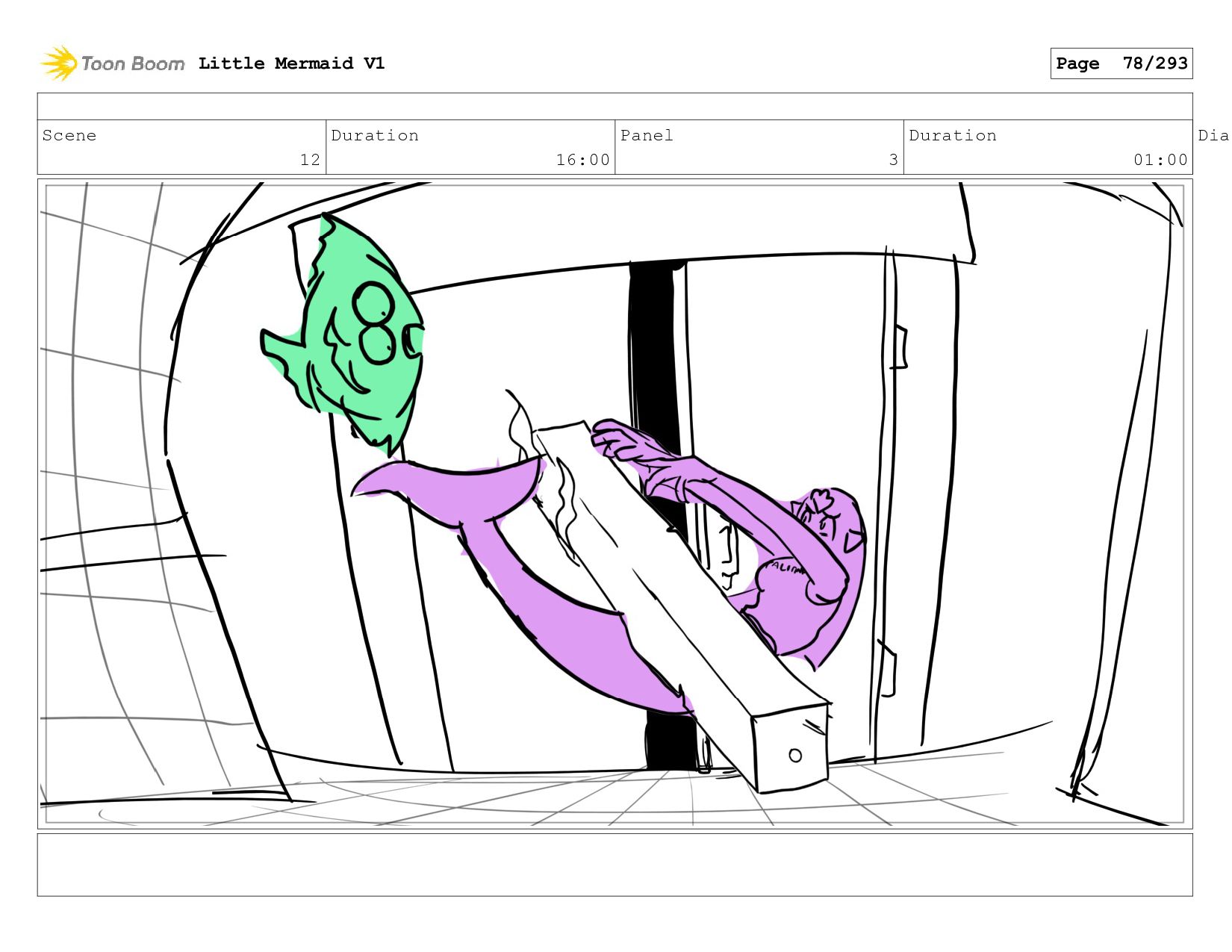Click the 'Scene' label
1232x952 pixels.
pos(69,135)
